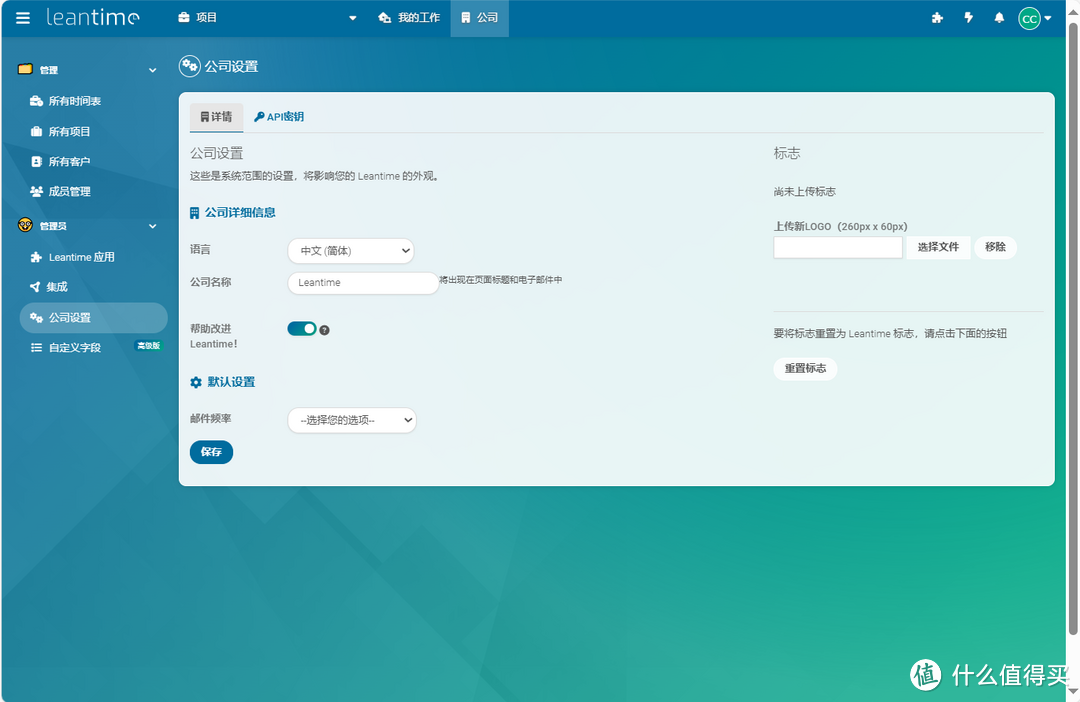Open the 邮件频率 selection dropdown
The height and width of the screenshot is (702, 1080).
(x=351, y=420)
